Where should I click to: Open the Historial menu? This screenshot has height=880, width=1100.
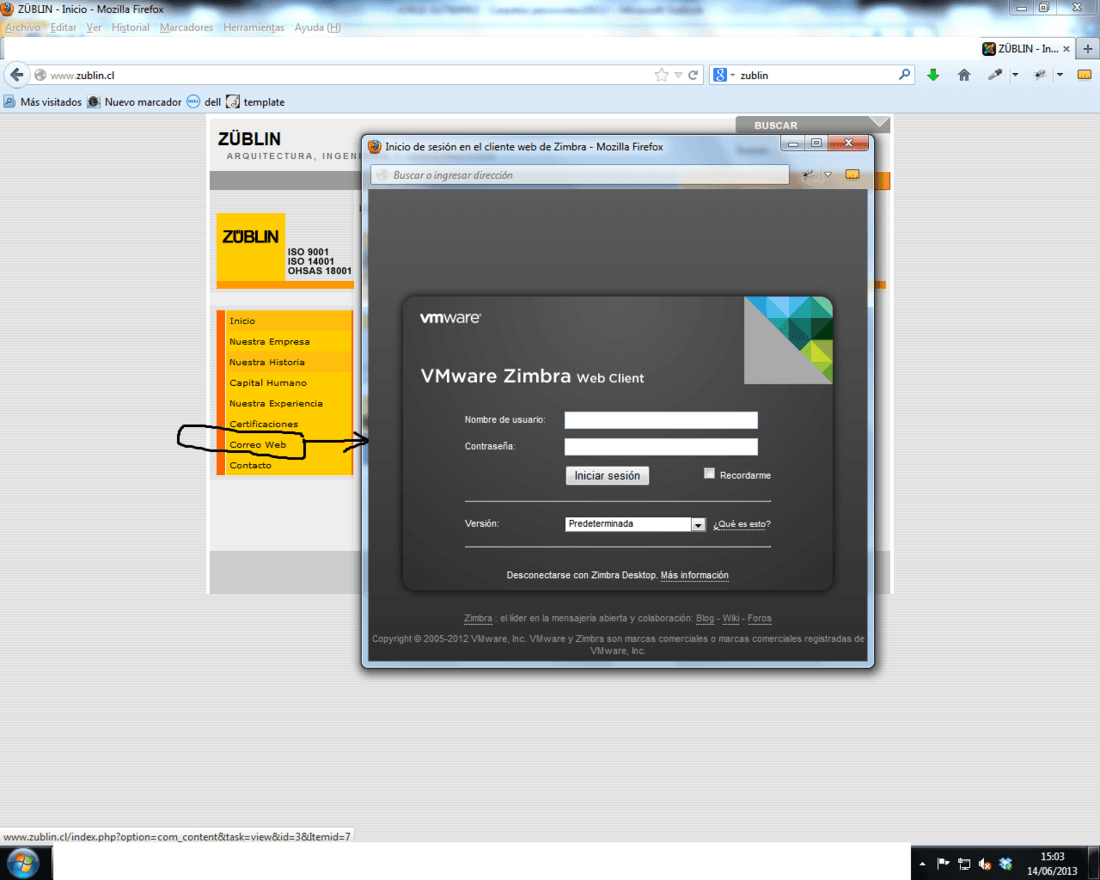(130, 27)
